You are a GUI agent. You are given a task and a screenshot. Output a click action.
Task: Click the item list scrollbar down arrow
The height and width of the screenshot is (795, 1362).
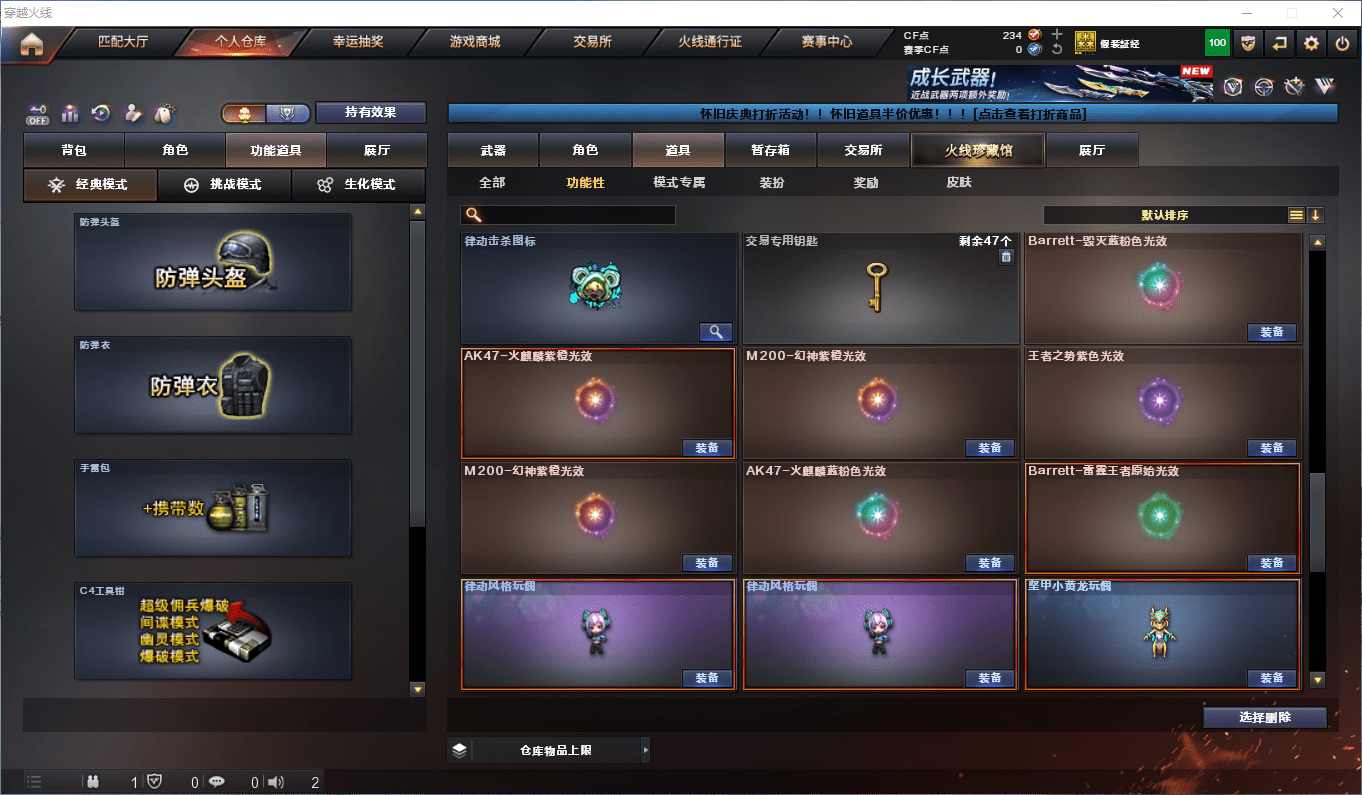(x=1317, y=680)
